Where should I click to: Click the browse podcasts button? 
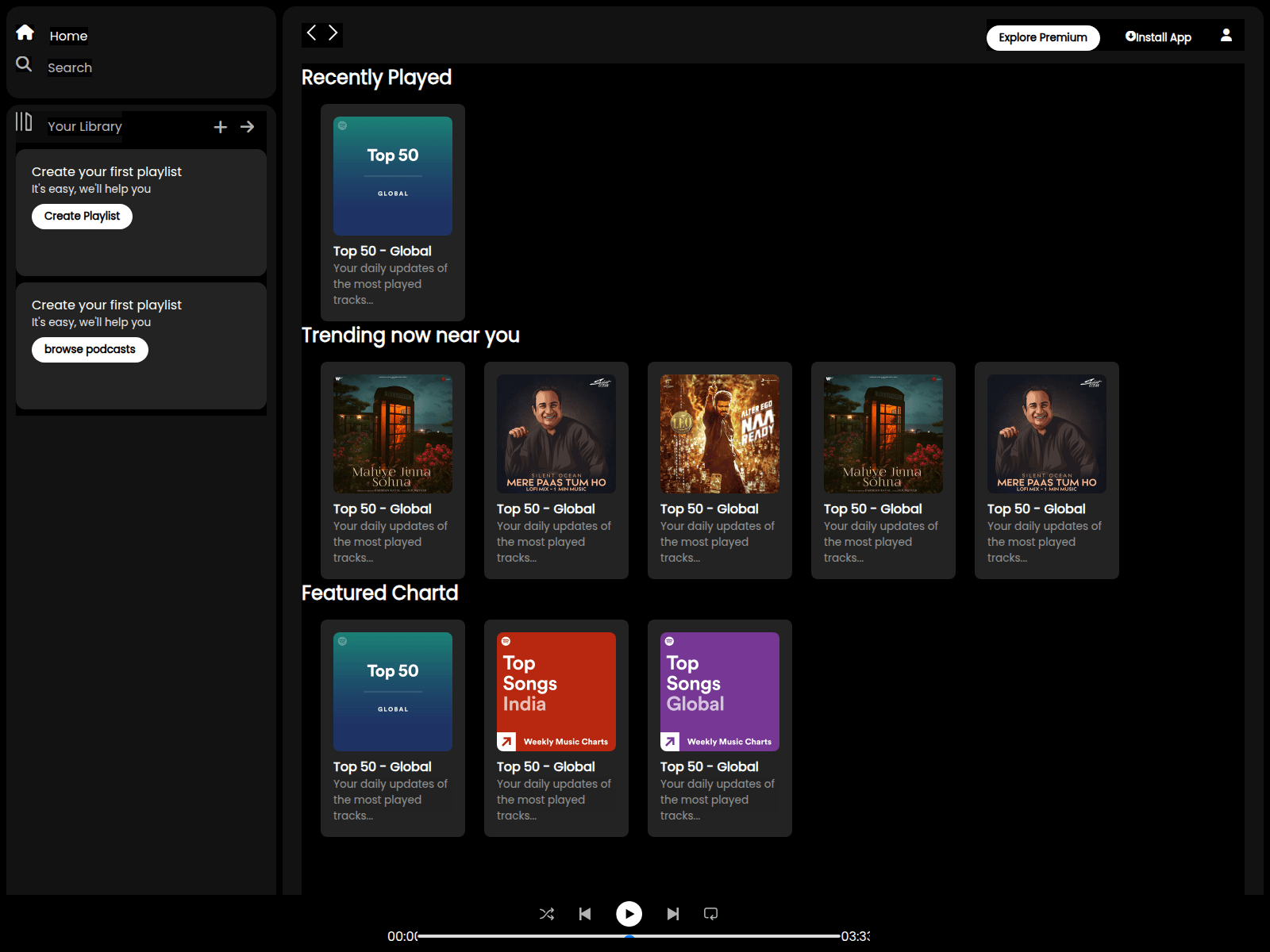click(90, 349)
